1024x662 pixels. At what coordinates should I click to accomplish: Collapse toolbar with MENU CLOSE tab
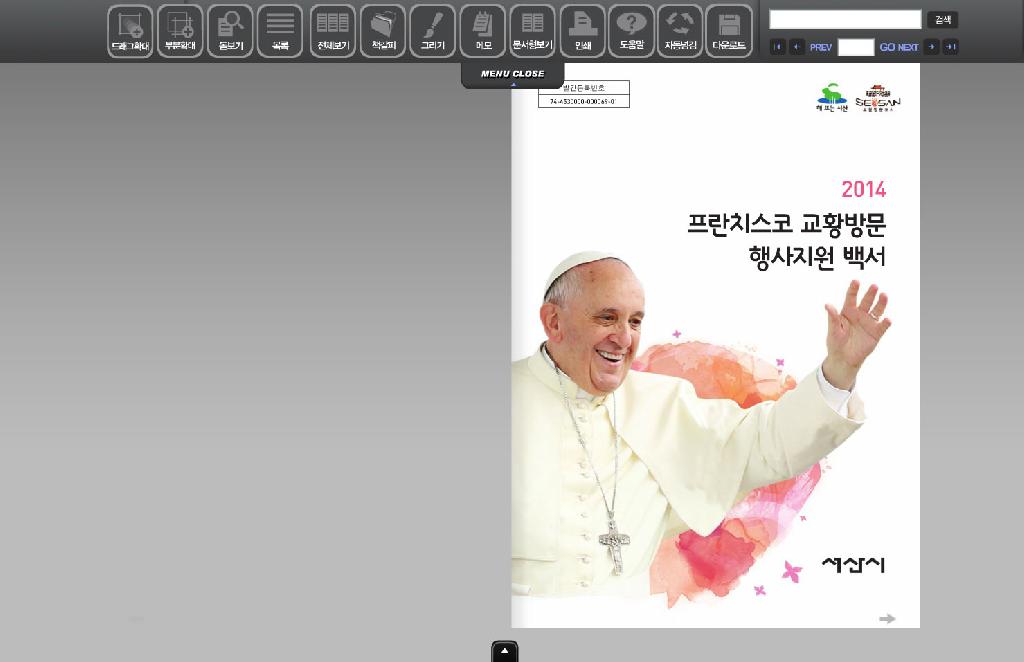point(512,75)
